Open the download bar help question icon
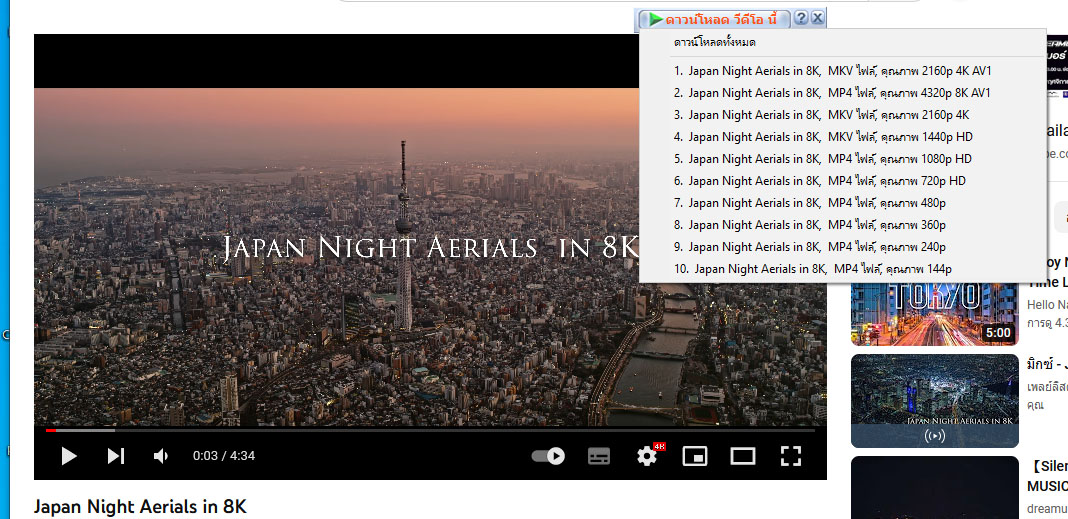 (801, 18)
